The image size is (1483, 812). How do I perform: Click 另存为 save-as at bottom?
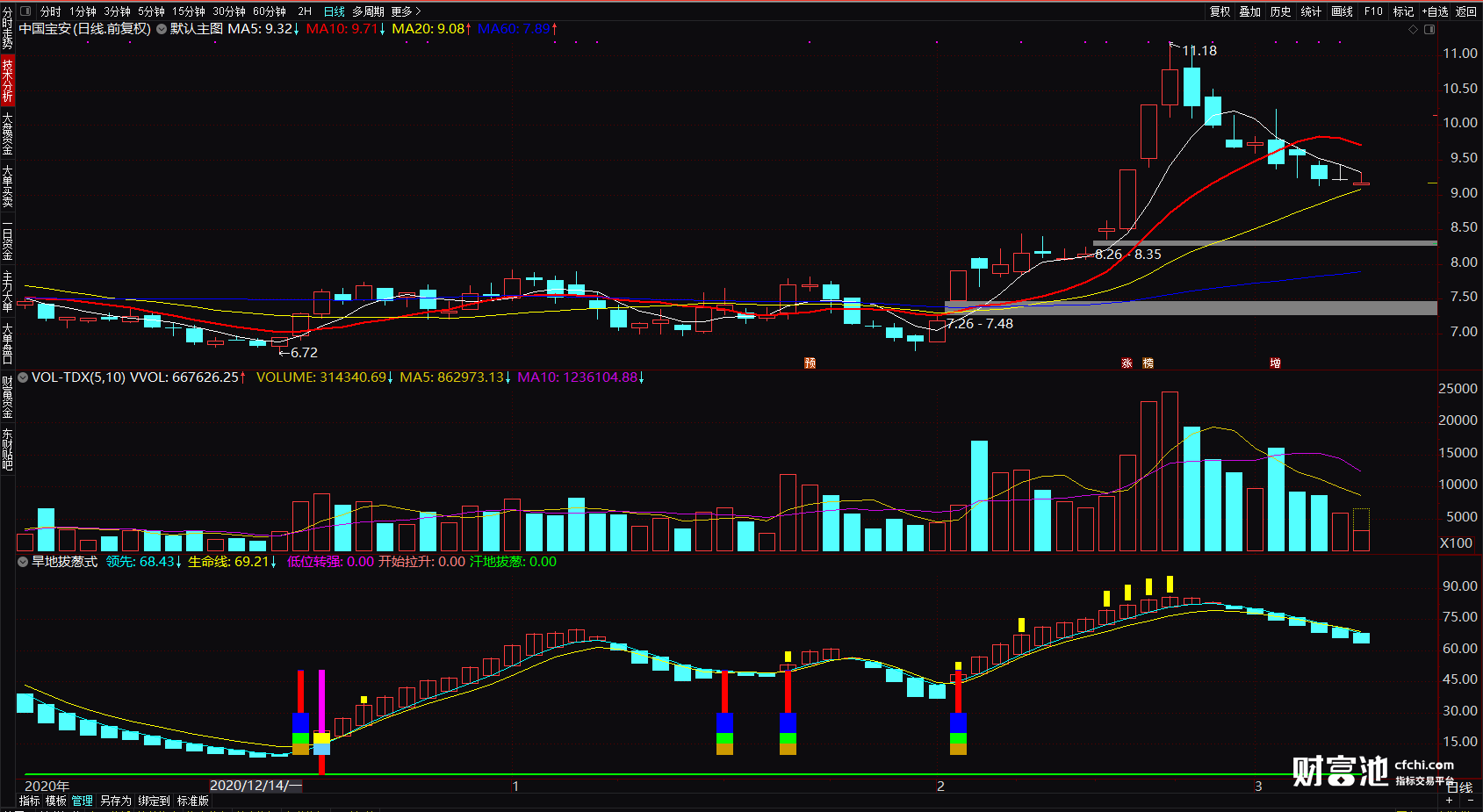click(115, 801)
